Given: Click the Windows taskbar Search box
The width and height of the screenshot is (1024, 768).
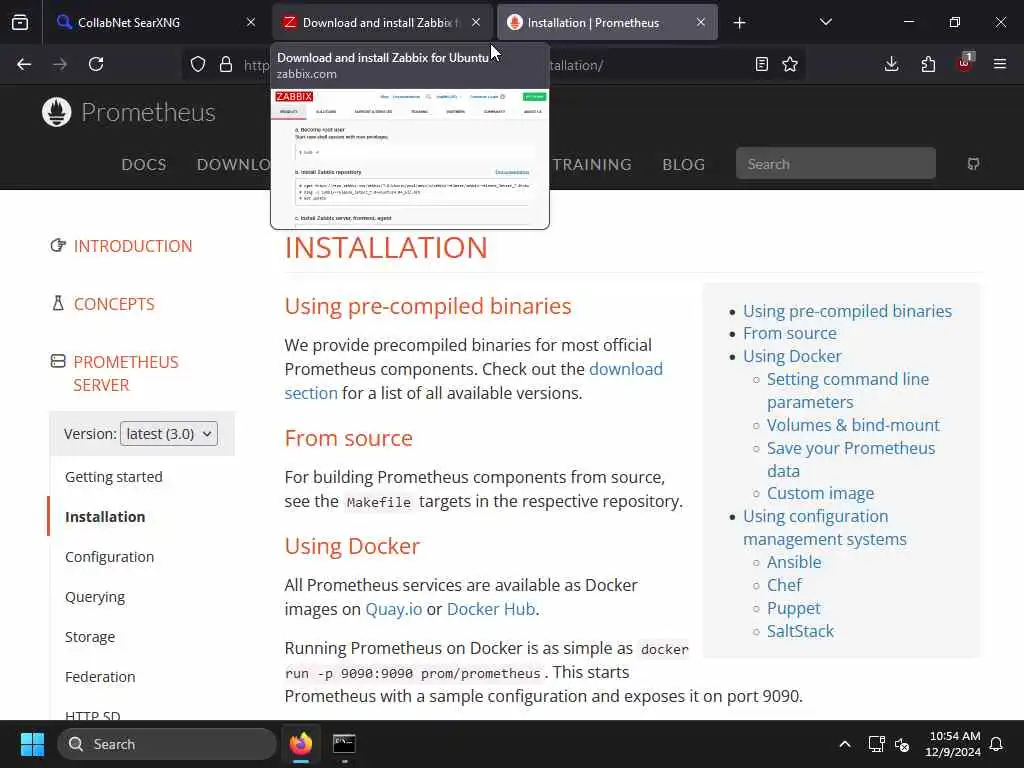Looking at the screenshot, I should pos(167,744).
